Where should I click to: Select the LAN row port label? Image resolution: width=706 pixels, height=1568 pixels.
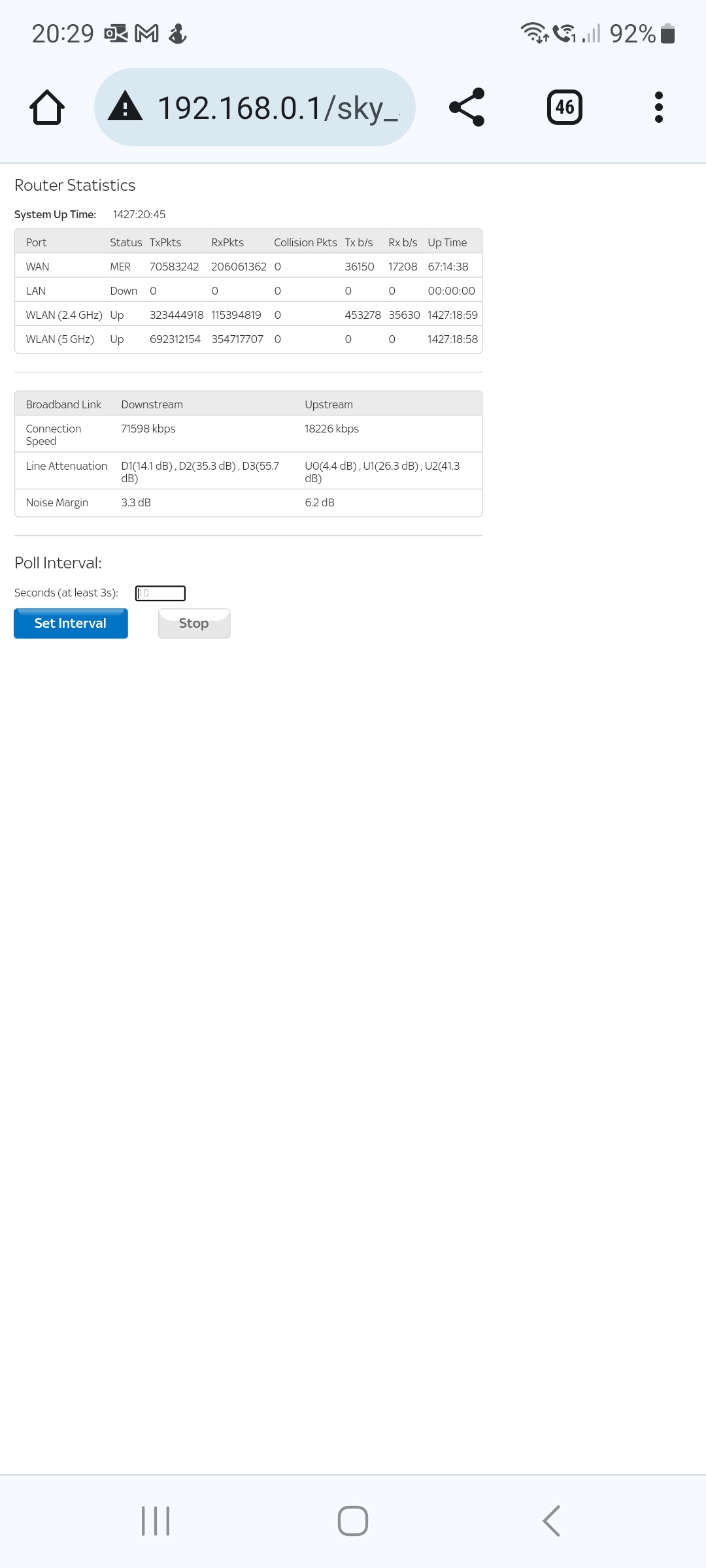click(36, 291)
